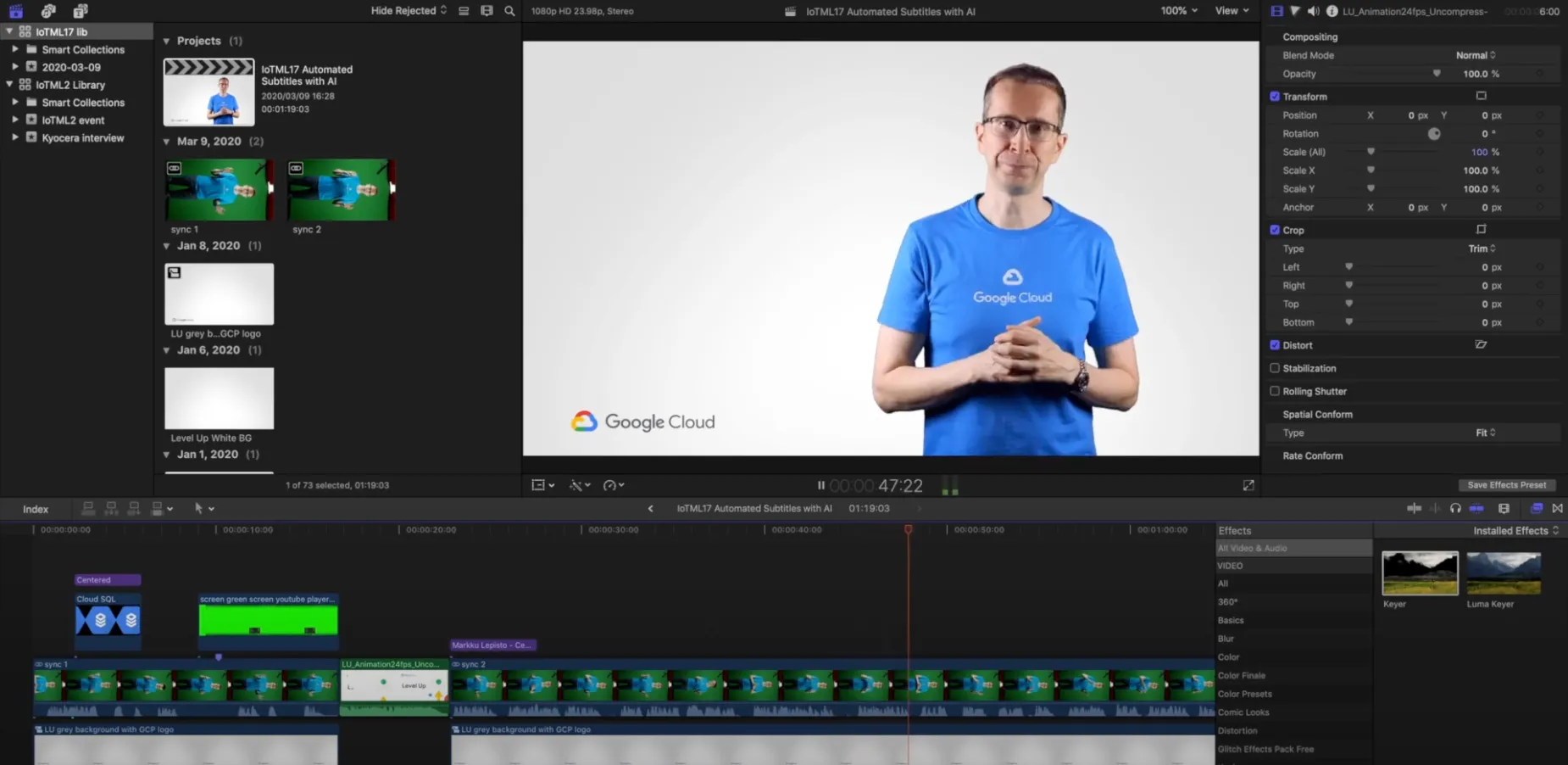Open the Hide Rejected filter dropdown
Image resolution: width=1568 pixels, height=765 pixels.
coord(409,11)
